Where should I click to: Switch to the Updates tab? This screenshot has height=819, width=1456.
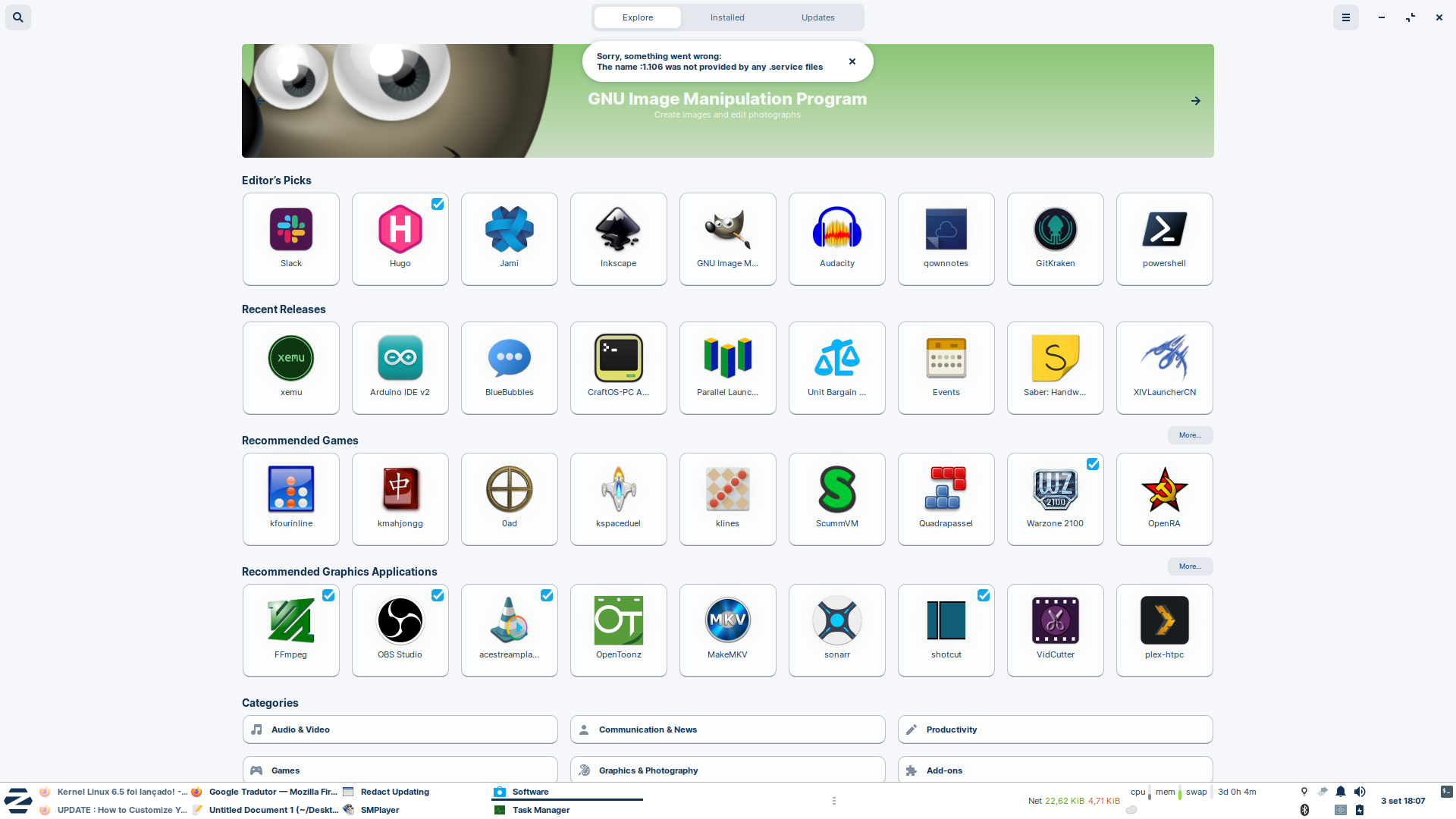(x=817, y=17)
